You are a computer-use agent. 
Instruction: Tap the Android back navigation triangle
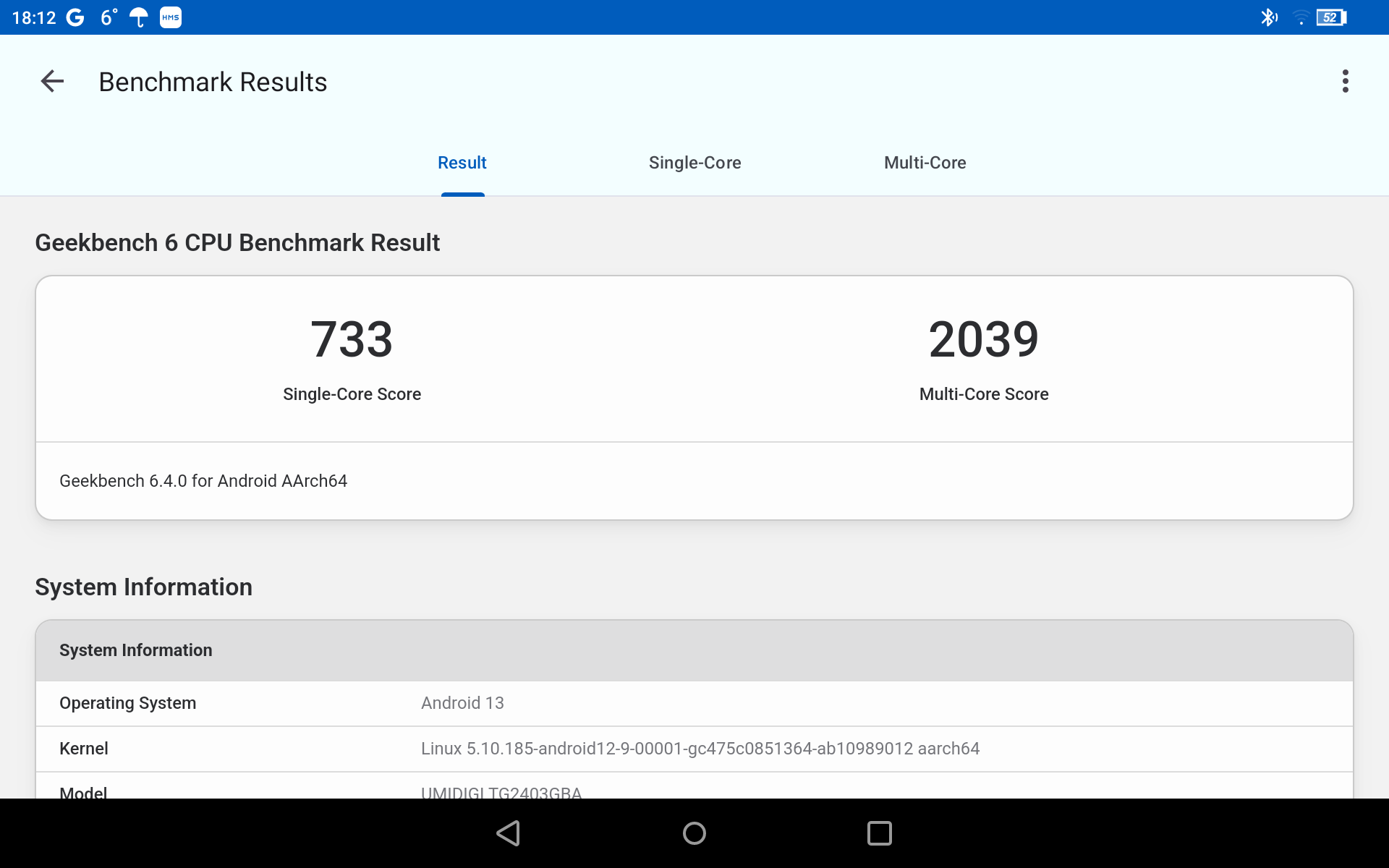point(509,833)
